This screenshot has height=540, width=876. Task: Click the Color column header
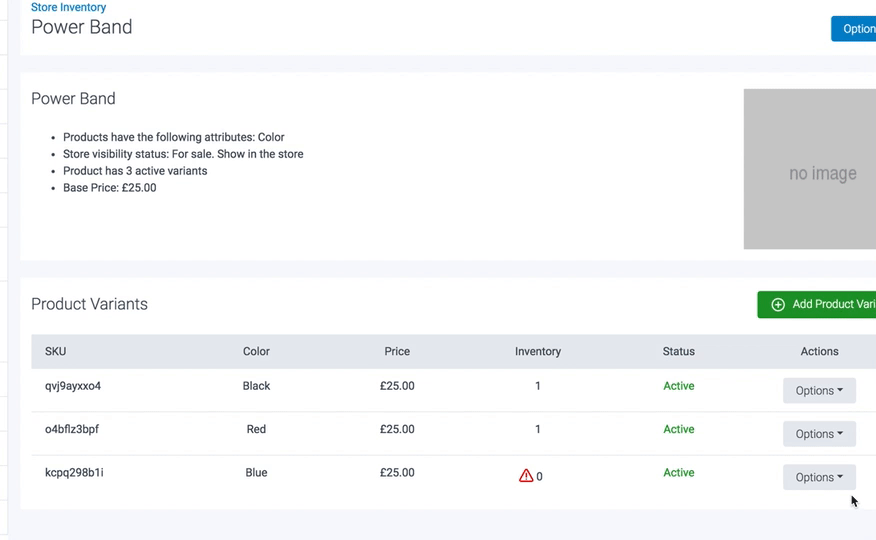(x=256, y=352)
